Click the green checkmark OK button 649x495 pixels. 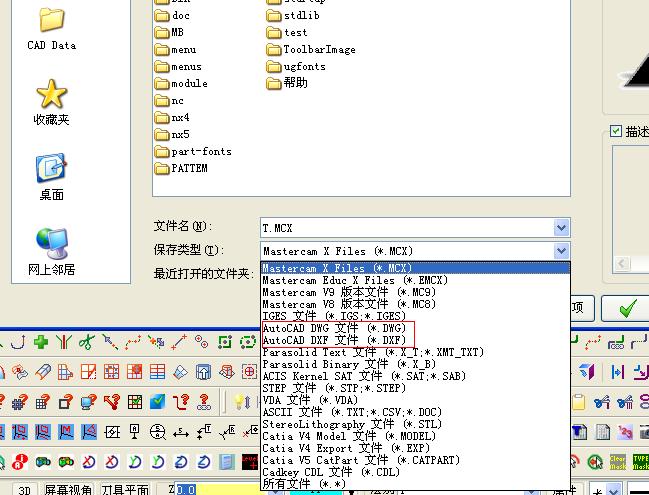tap(625, 308)
